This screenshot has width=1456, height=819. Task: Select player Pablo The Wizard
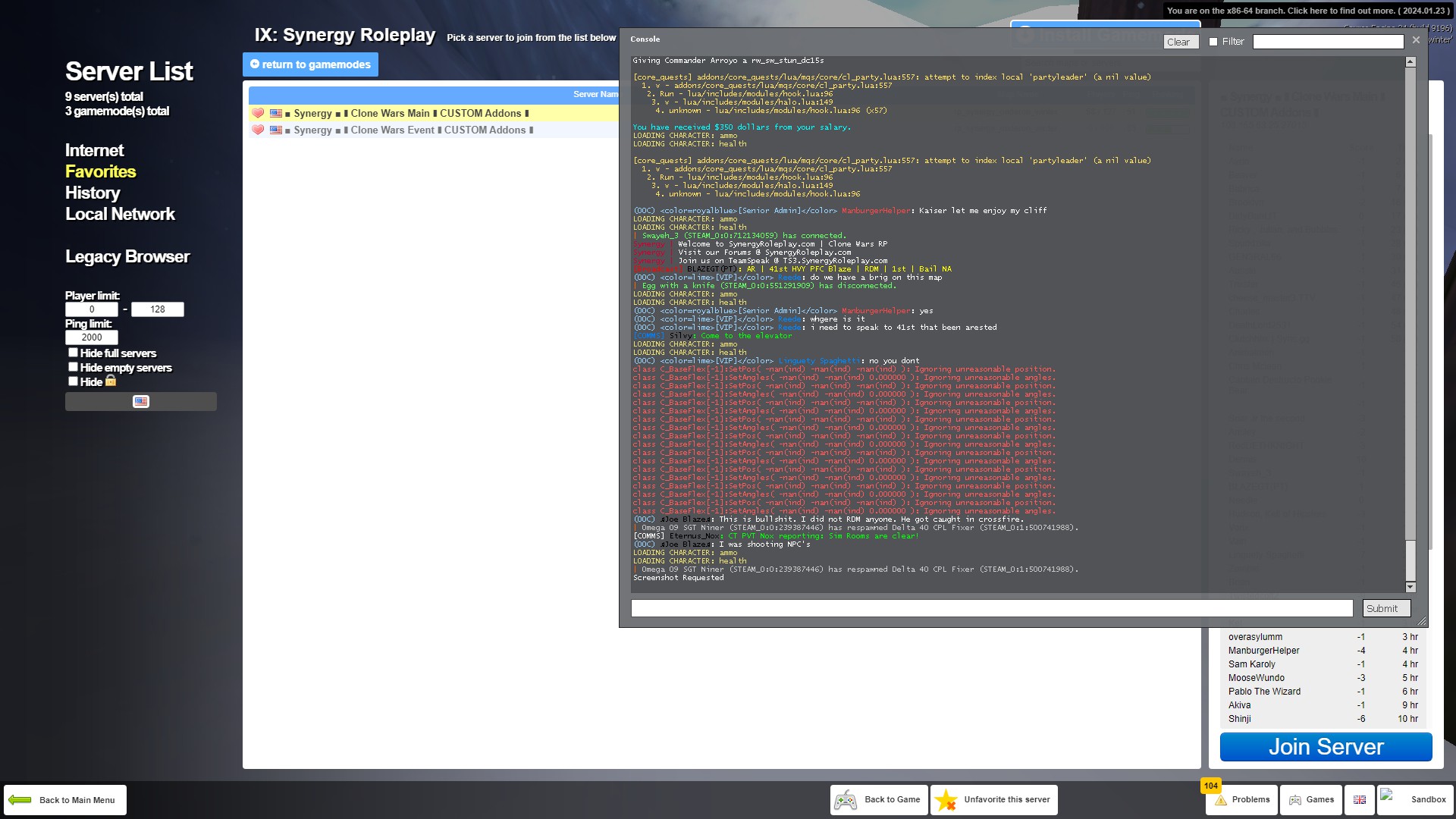[1323, 692]
